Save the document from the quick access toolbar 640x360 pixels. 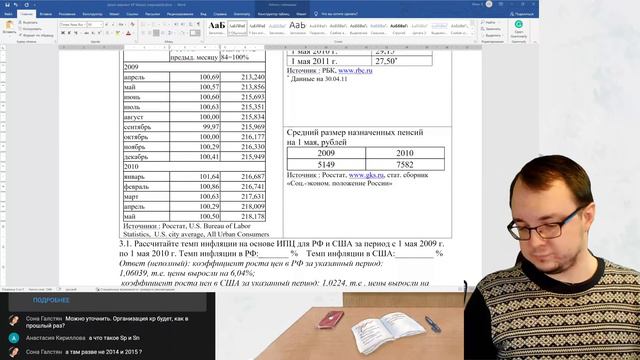[x=7, y=5]
